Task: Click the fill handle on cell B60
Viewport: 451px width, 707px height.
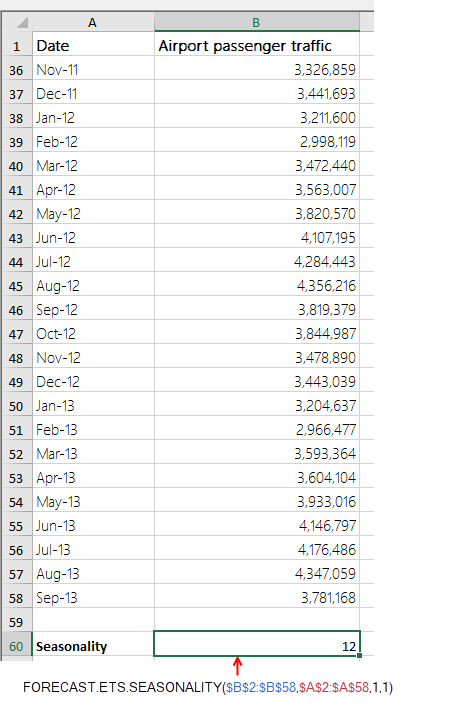Action: click(359, 655)
